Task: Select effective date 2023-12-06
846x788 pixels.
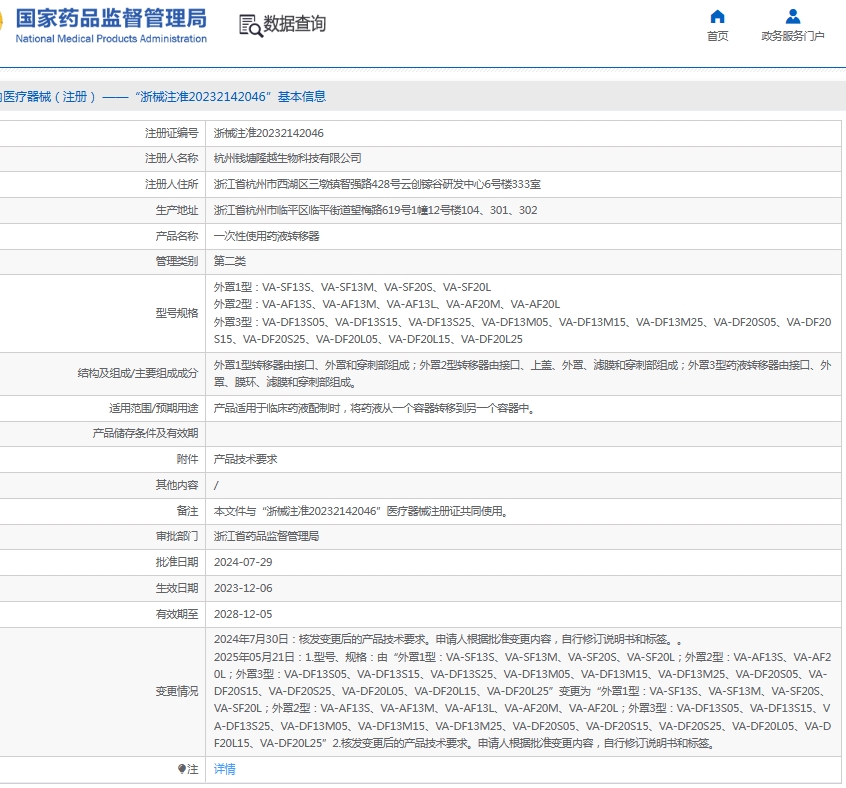Action: [243, 588]
